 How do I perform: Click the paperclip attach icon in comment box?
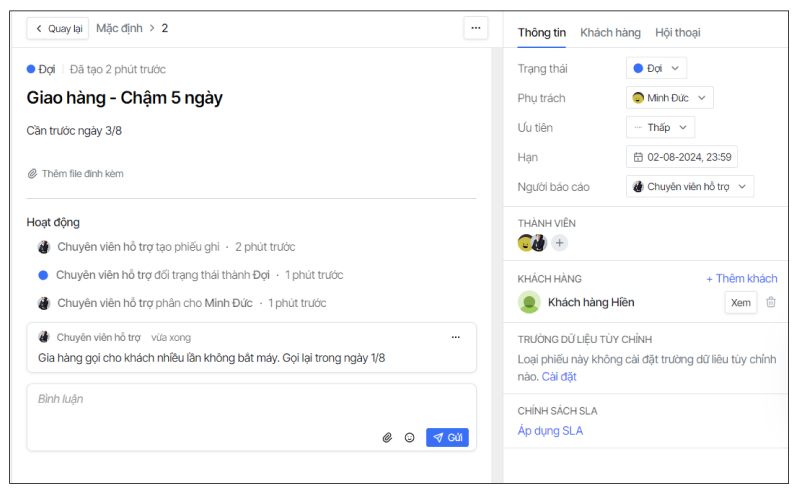click(x=387, y=438)
